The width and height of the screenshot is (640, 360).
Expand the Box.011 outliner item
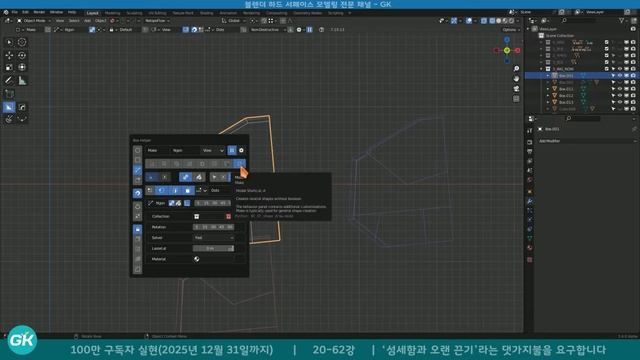[548, 89]
